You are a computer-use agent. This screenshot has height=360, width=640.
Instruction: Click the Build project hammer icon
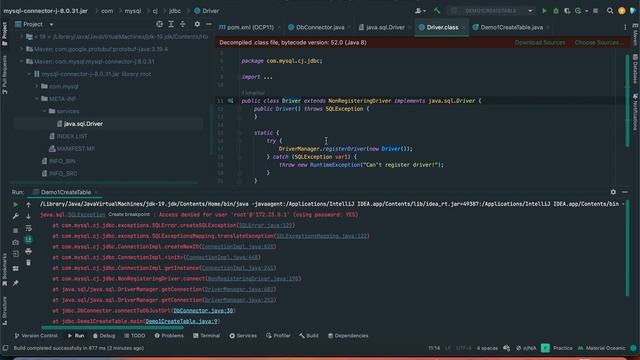point(437,11)
